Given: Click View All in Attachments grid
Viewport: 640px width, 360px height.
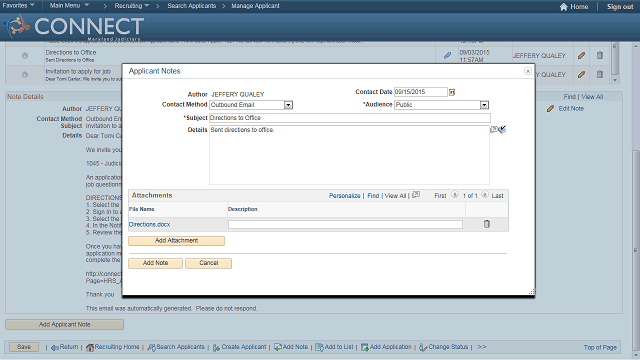Looking at the screenshot, I should pyautogui.click(x=395, y=196).
